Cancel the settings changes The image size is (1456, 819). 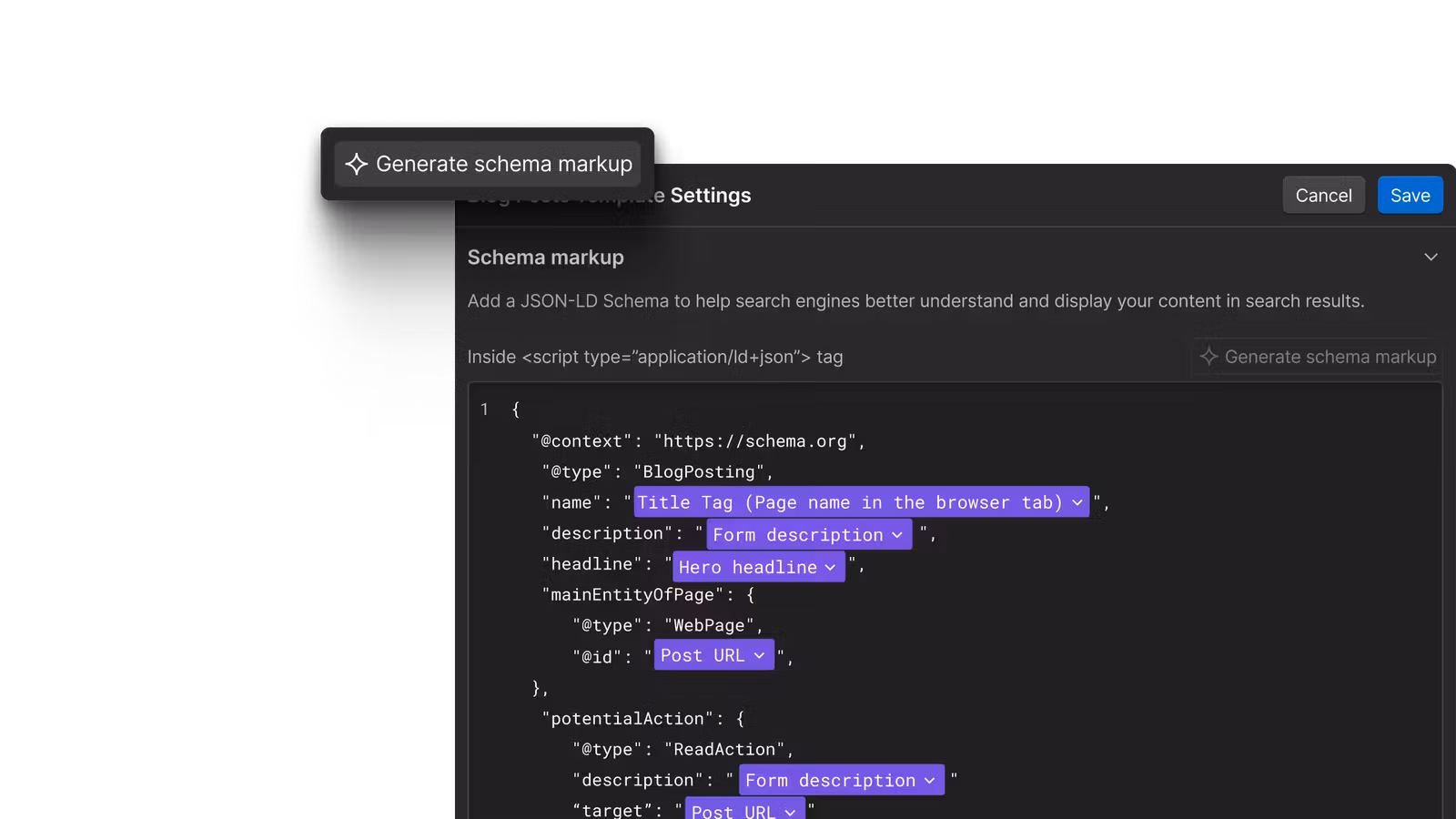(1323, 196)
